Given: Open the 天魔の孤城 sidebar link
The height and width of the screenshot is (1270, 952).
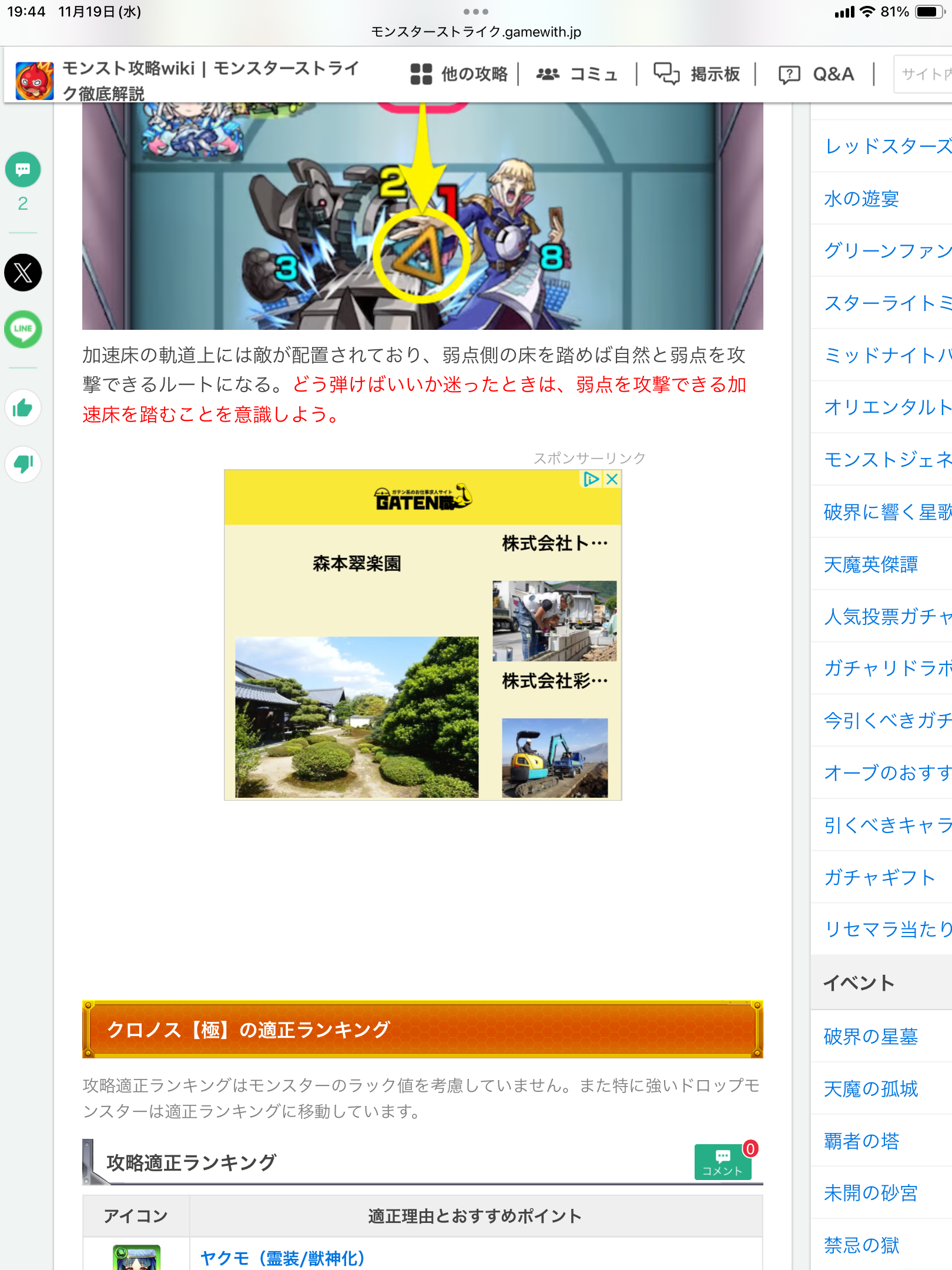Looking at the screenshot, I should pos(870,1089).
